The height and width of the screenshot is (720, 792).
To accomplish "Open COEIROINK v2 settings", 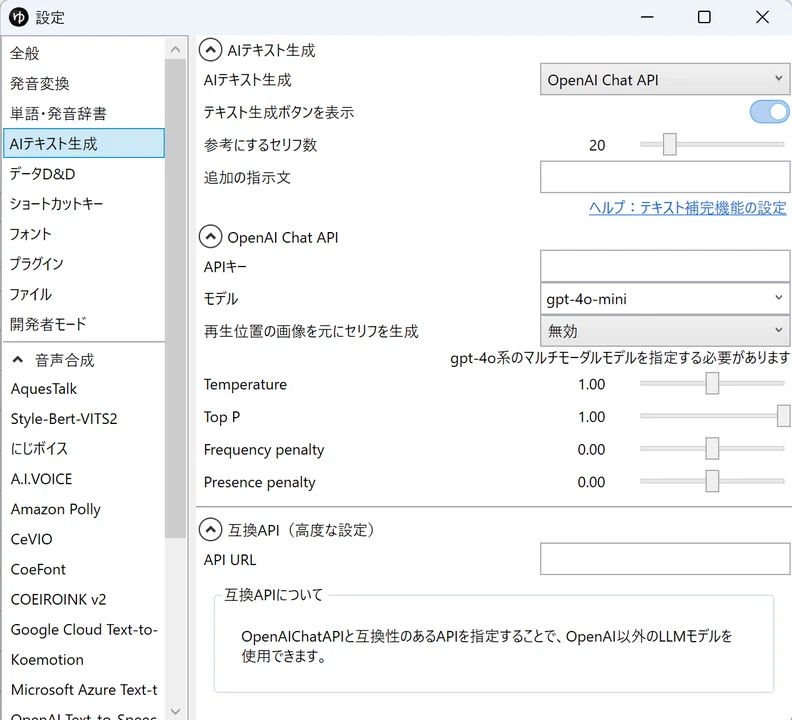I will pos(84,599).
